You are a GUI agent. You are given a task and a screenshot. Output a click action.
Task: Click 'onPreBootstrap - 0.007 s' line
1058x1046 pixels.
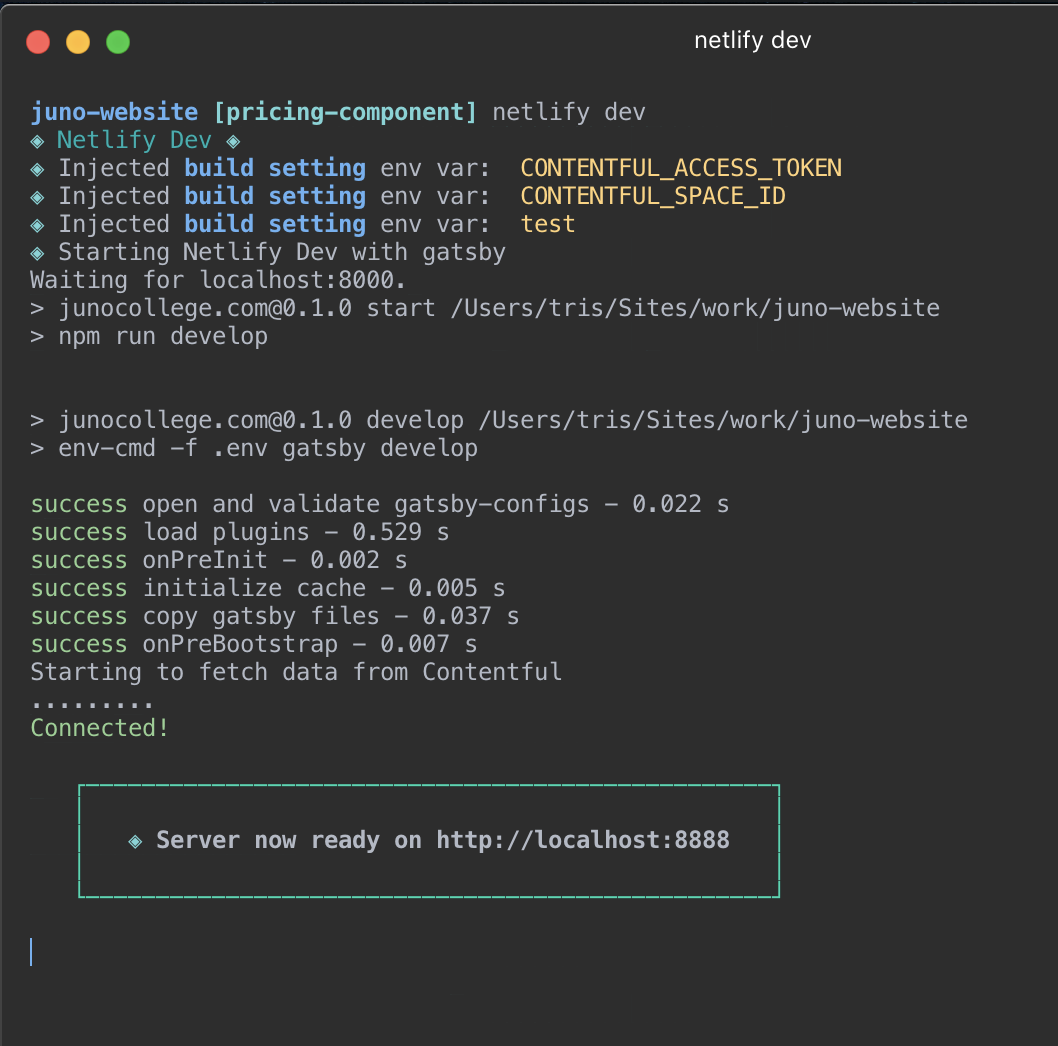pos(254,644)
